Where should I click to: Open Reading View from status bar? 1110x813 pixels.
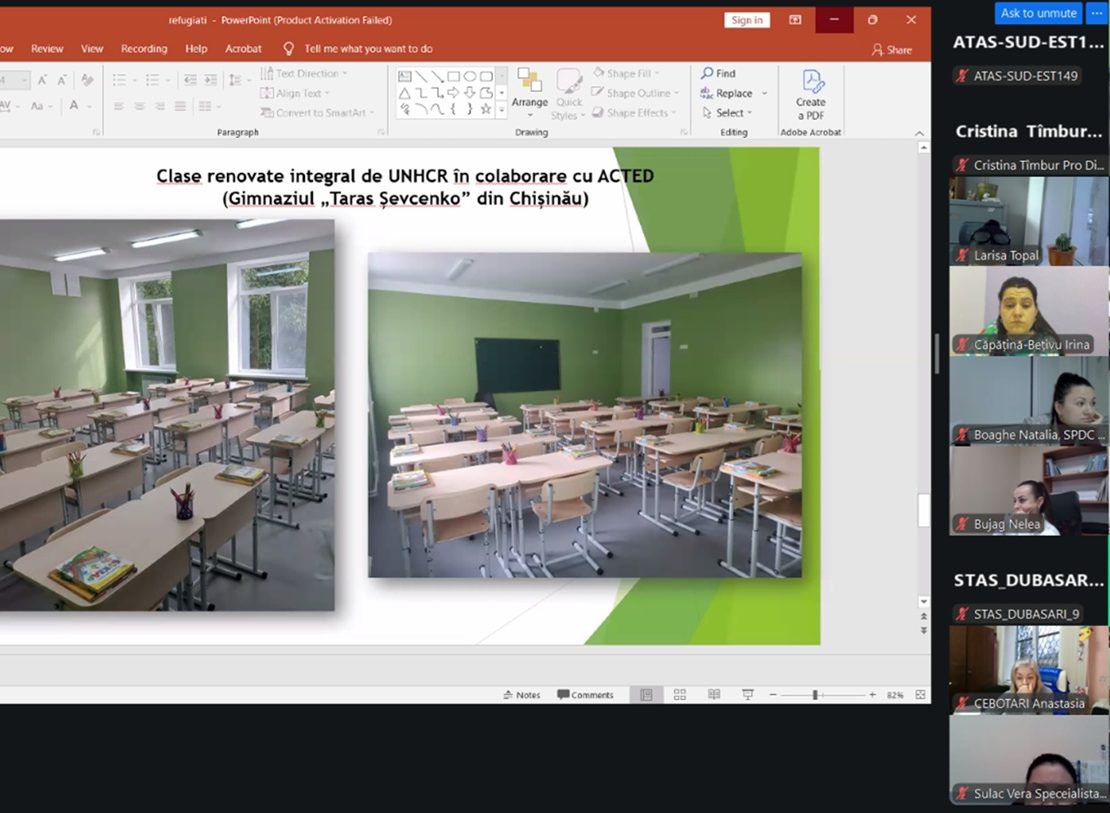pos(713,695)
